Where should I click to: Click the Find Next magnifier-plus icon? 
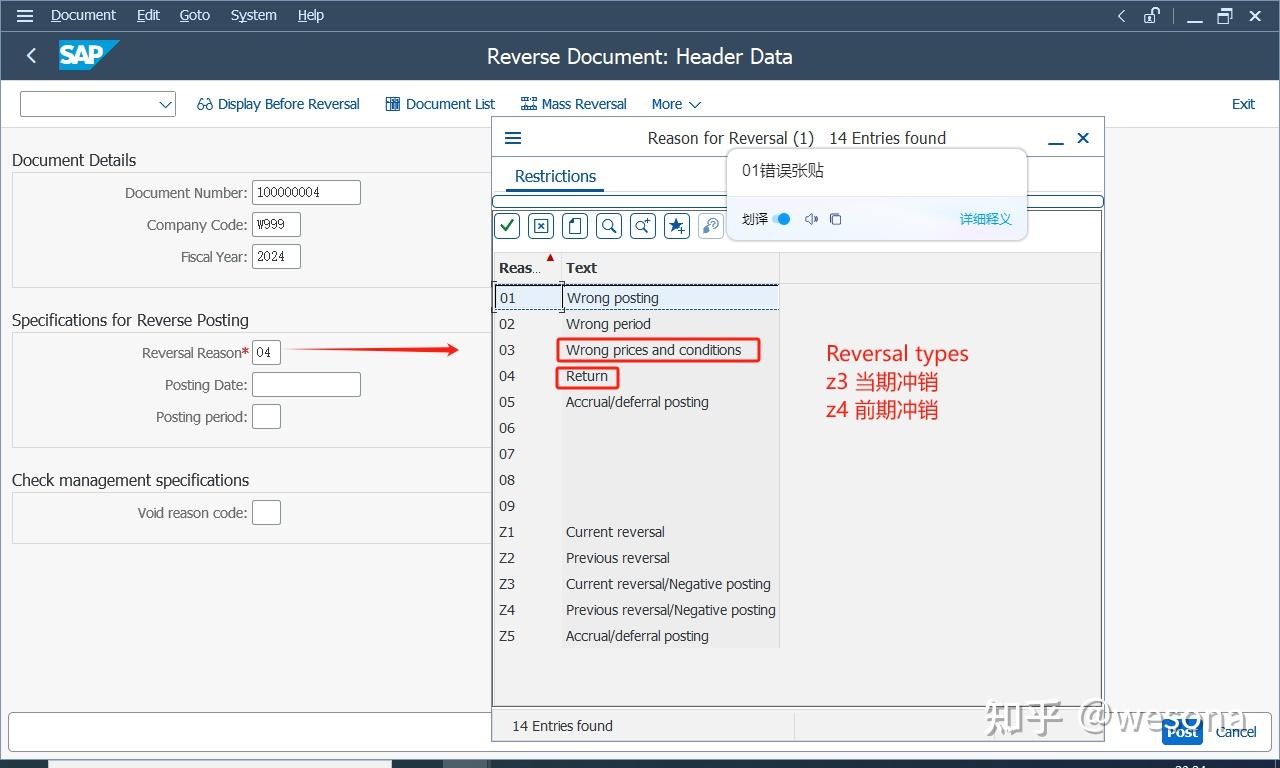[x=643, y=226]
